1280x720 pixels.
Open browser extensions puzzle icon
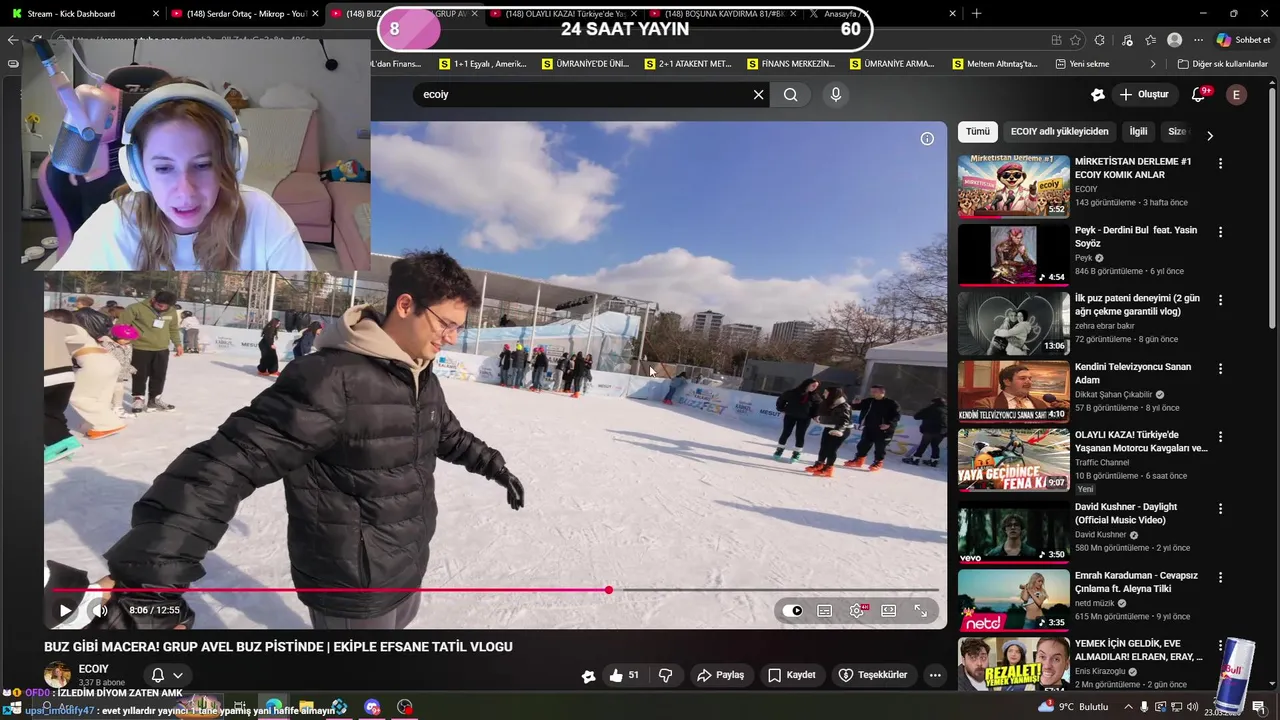tap(1100, 40)
